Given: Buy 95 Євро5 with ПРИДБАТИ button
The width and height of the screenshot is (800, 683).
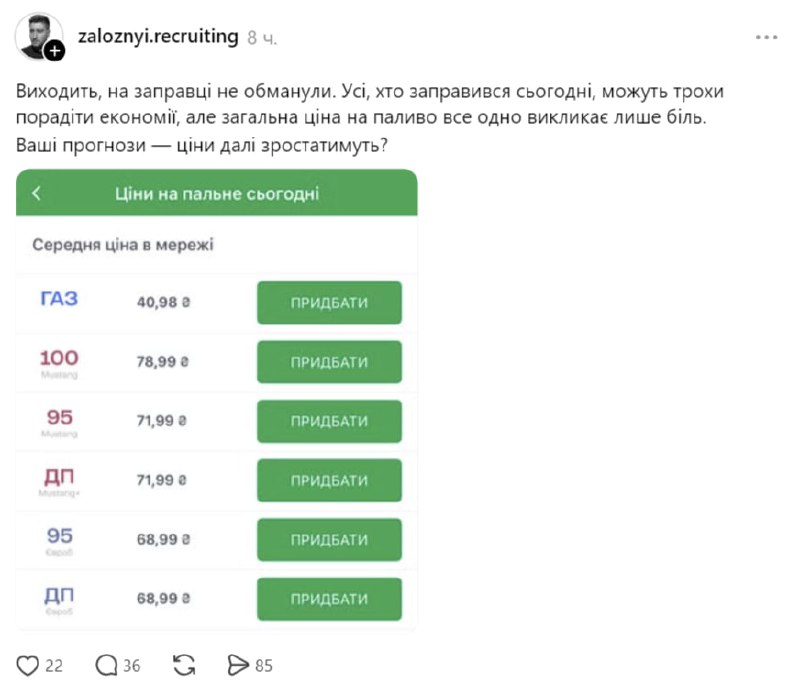Looking at the screenshot, I should (x=329, y=540).
